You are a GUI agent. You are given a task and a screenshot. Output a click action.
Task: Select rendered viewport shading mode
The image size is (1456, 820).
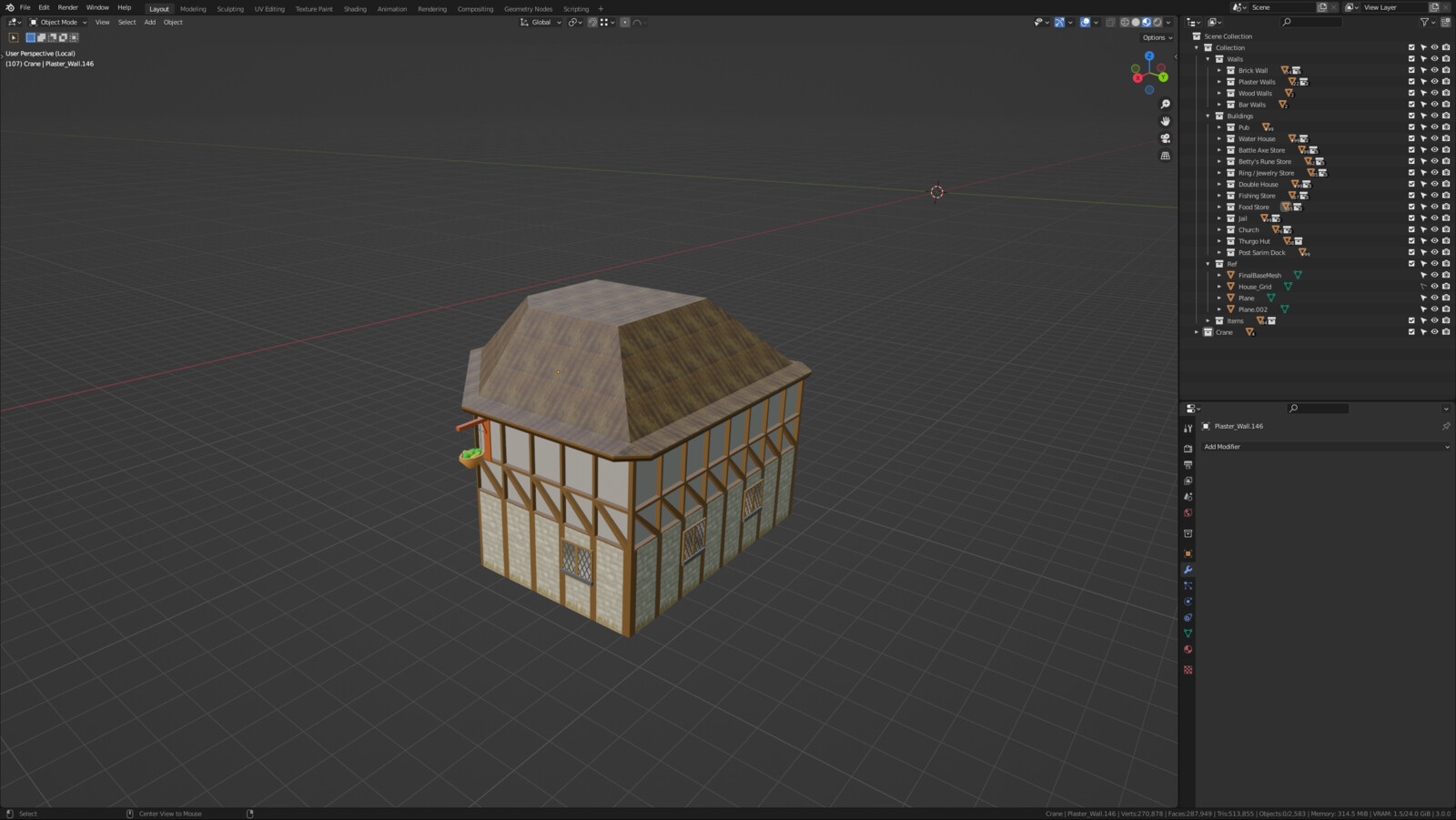click(x=1158, y=22)
